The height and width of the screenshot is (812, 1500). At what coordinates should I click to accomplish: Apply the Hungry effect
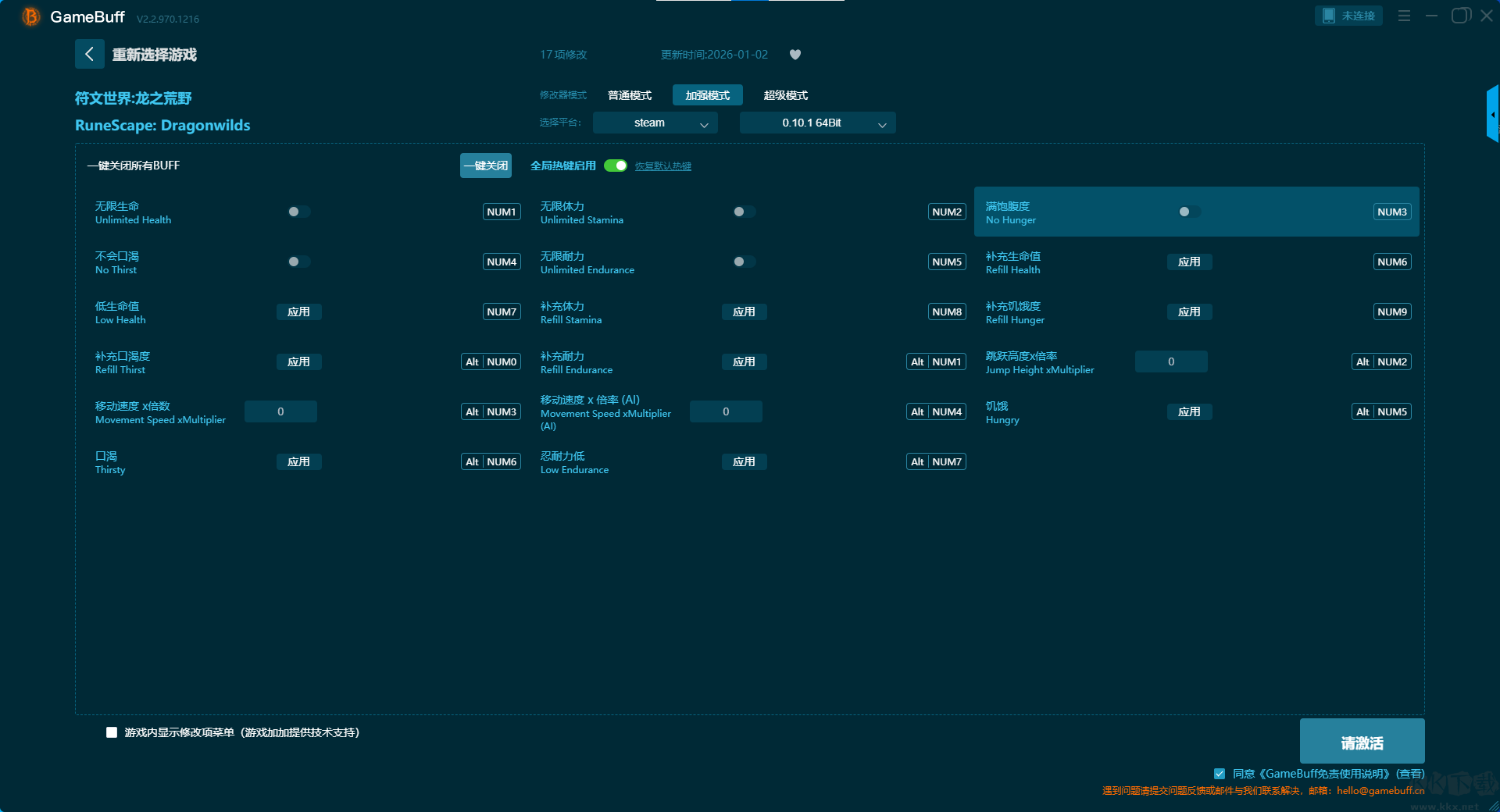click(x=1189, y=411)
